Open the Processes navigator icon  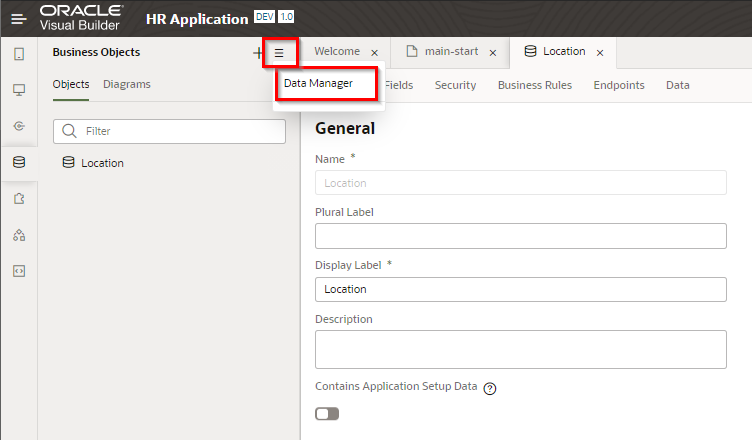pyautogui.click(x=19, y=235)
